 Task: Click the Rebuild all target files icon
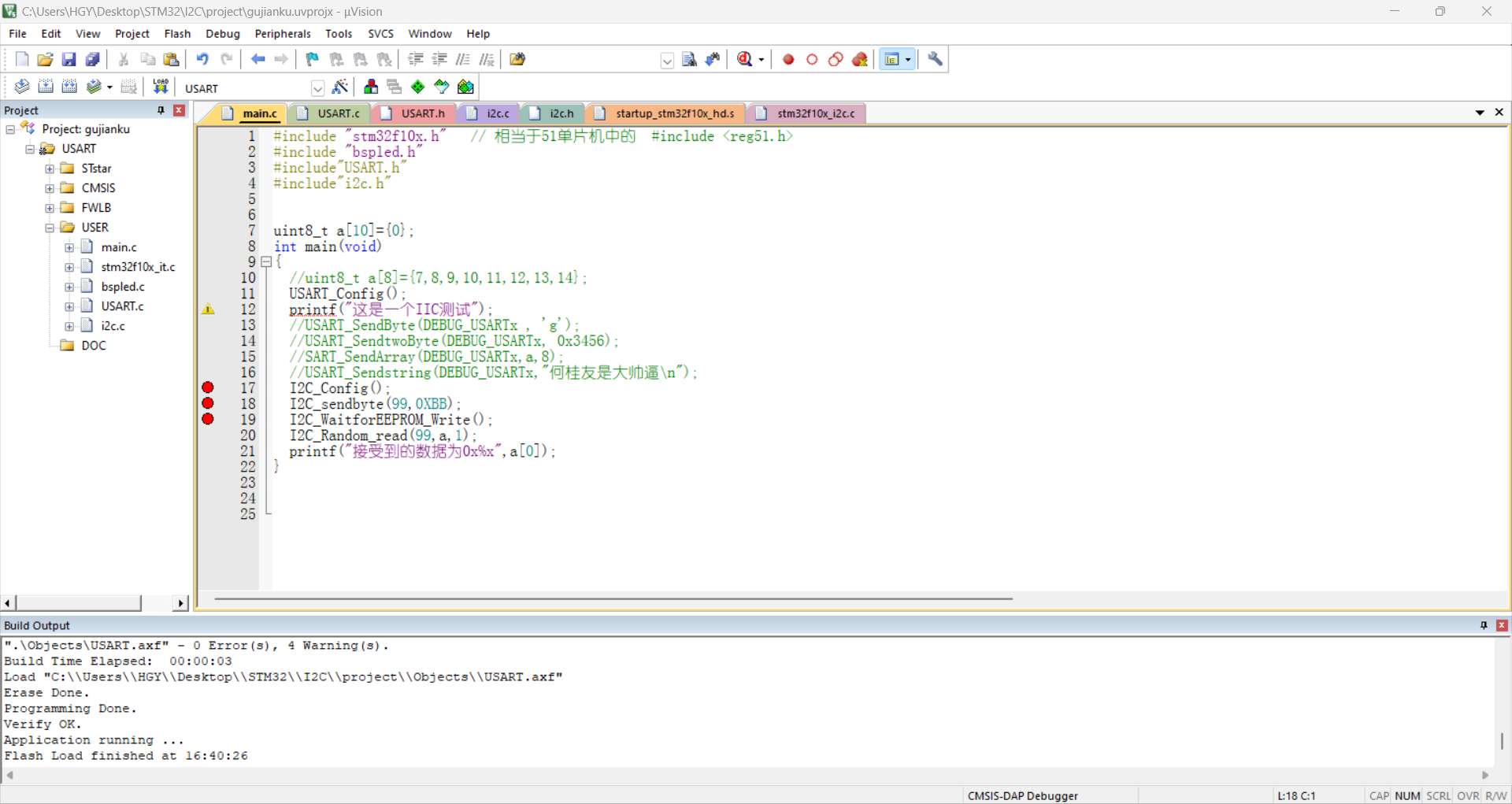(69, 87)
